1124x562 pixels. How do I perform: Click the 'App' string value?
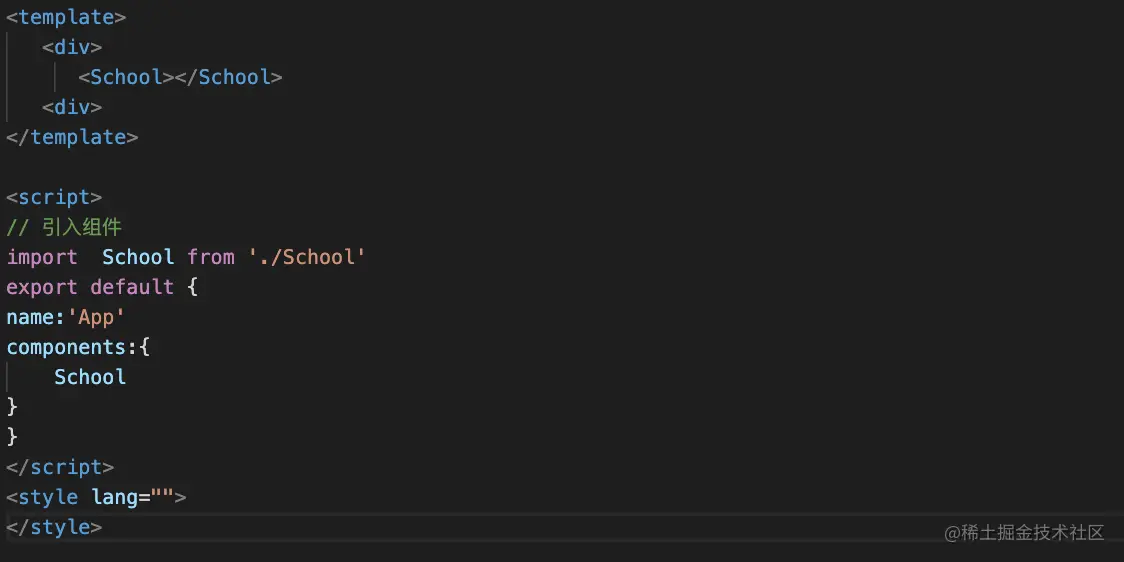coord(96,317)
